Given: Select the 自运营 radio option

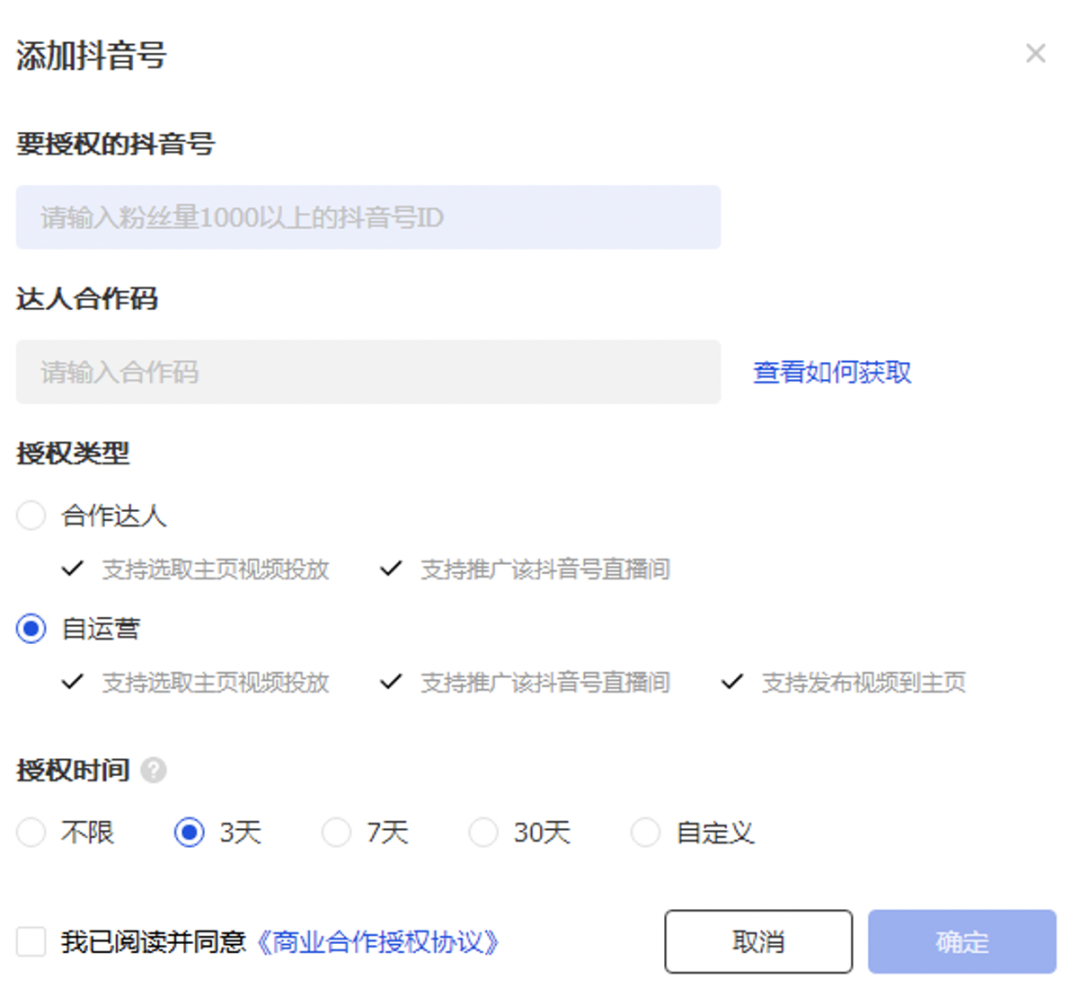Looking at the screenshot, I should point(31,628).
